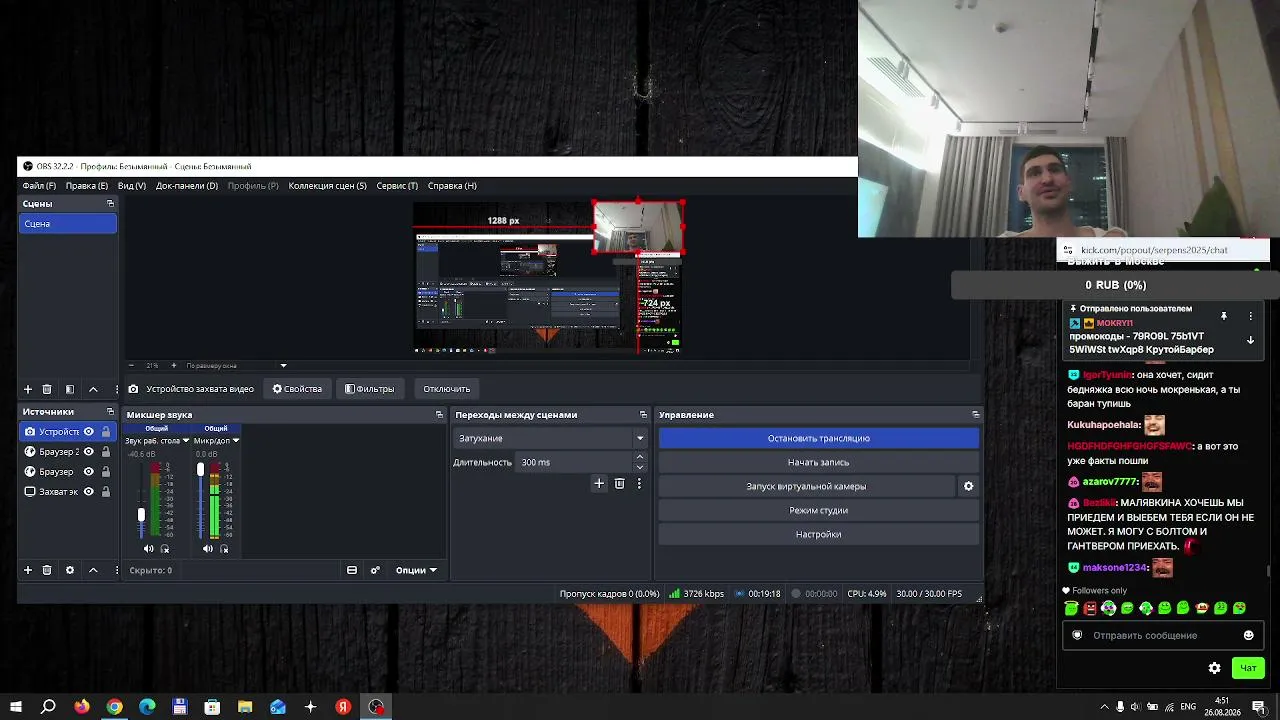1280x720 pixels.
Task: Open the Вид (V) menu
Action: click(132, 185)
